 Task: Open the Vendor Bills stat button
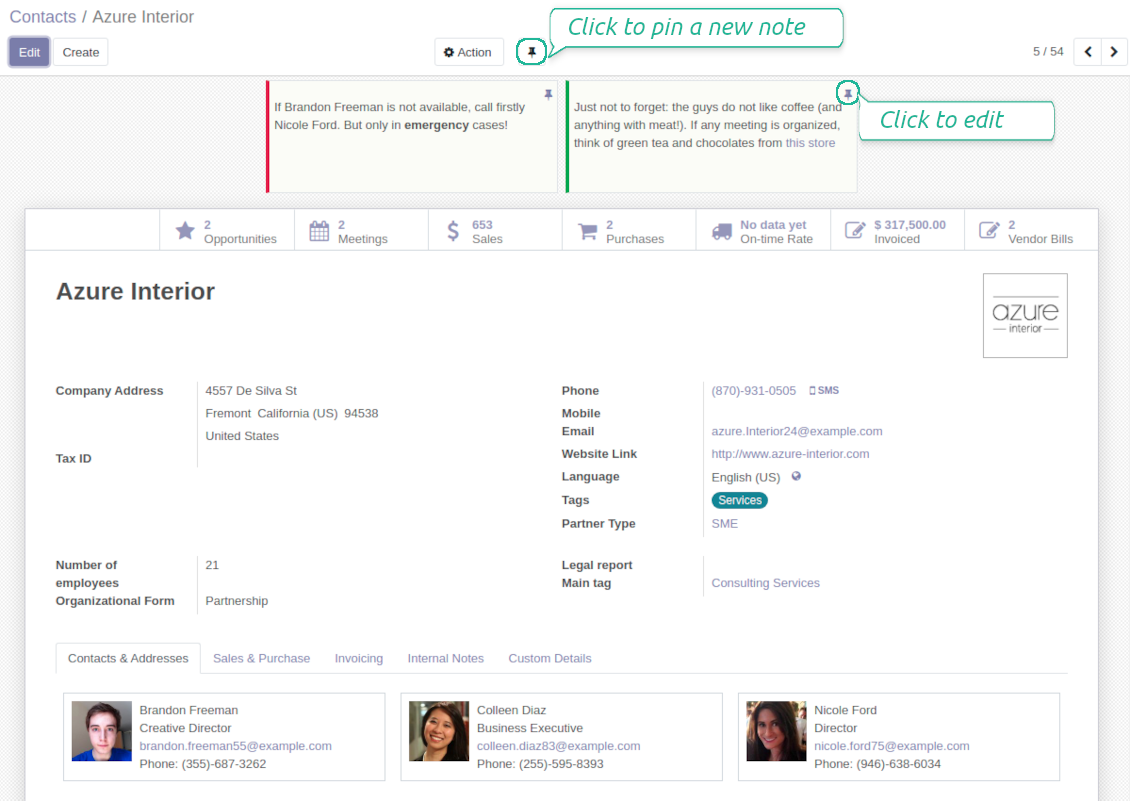[1031, 231]
